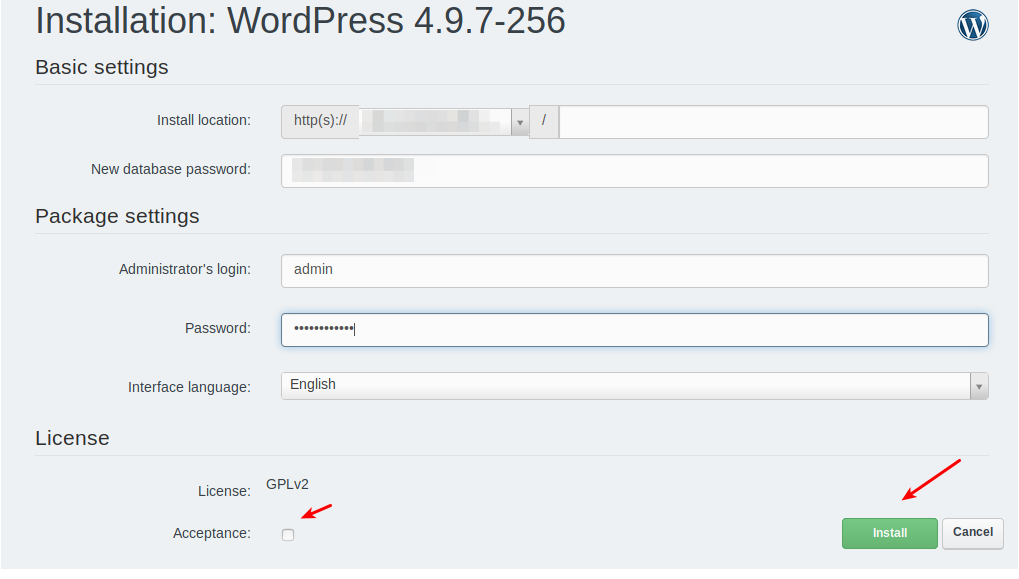
Task: Focus the install location path field
Action: coord(773,122)
